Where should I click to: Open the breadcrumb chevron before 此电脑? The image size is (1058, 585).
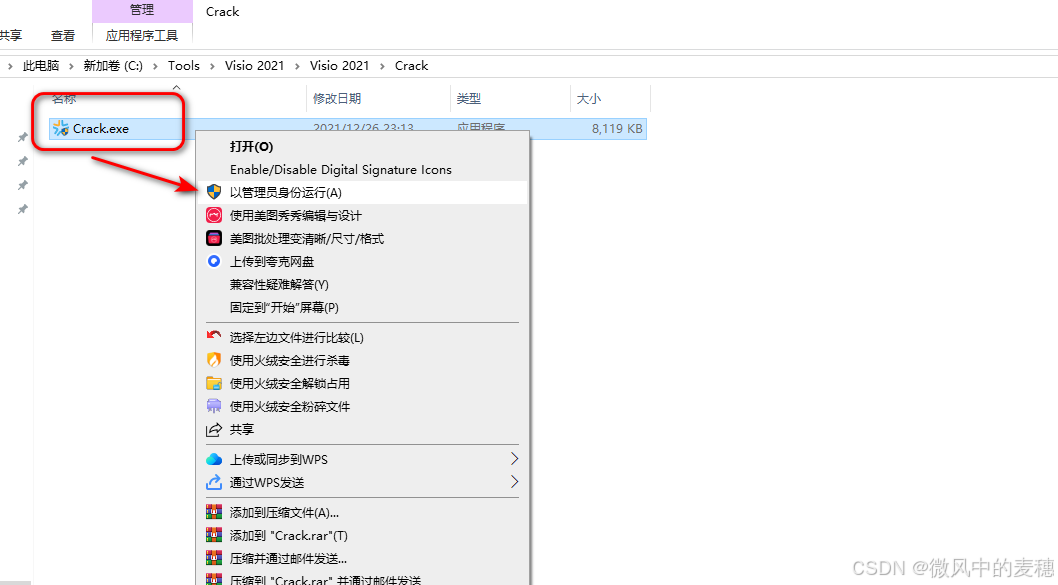[10, 65]
